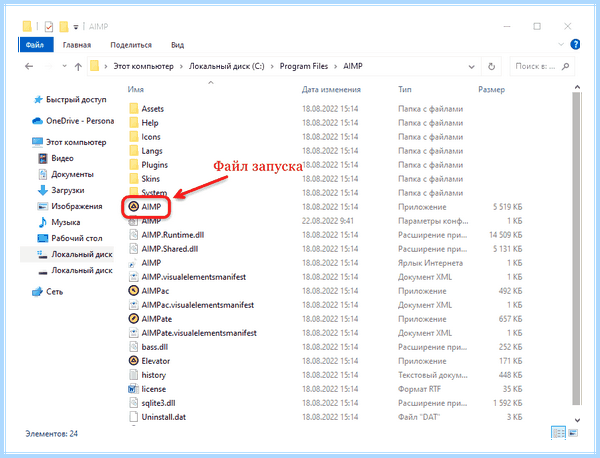Viewport: 600px width, 458px height.
Task: Select the AIMP.Shared.dll file name
Action: coord(170,249)
